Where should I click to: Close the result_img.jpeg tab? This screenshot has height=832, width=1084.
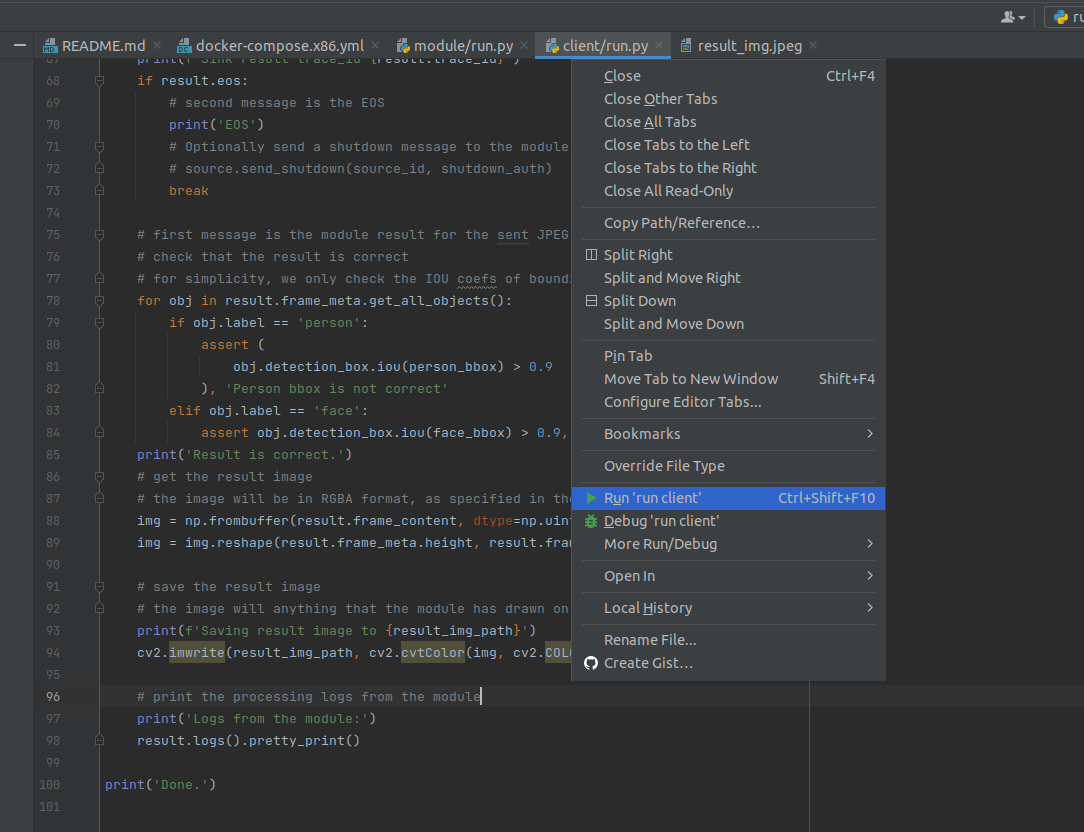click(x=813, y=46)
